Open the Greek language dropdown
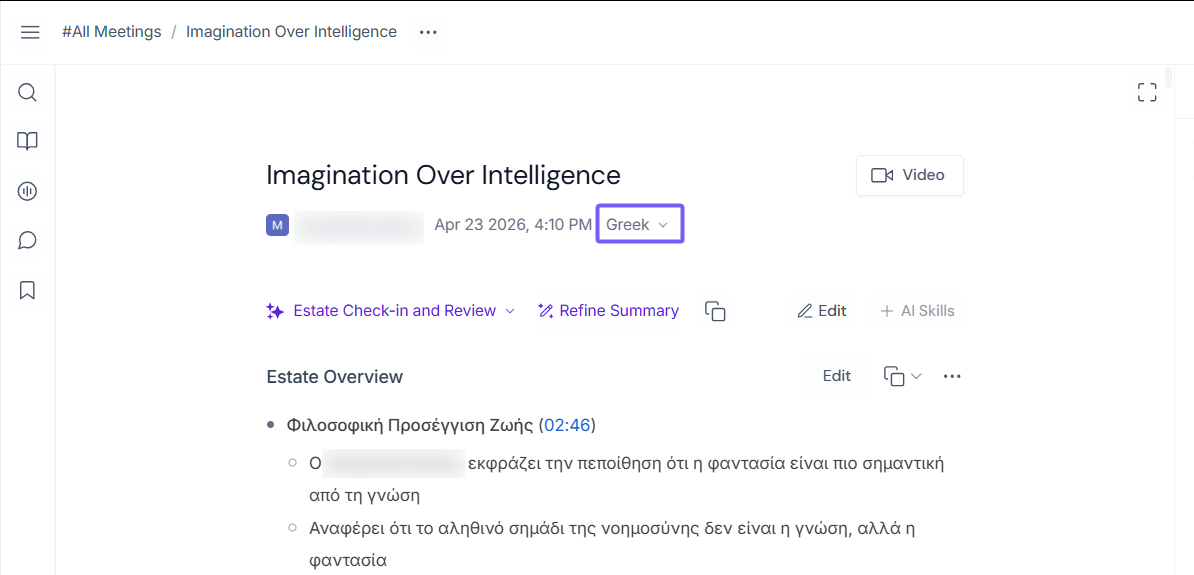 tap(639, 225)
